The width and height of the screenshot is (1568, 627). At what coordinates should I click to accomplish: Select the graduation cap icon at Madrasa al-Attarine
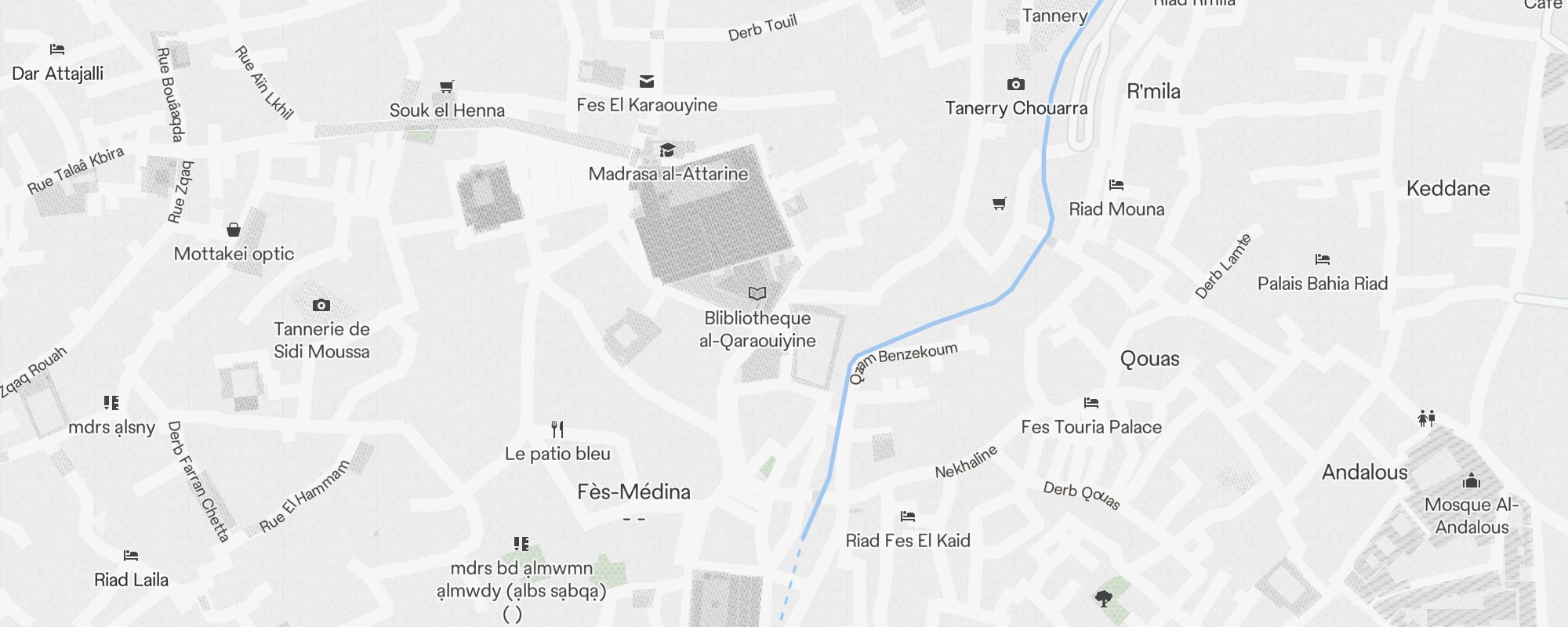pyautogui.click(x=667, y=150)
